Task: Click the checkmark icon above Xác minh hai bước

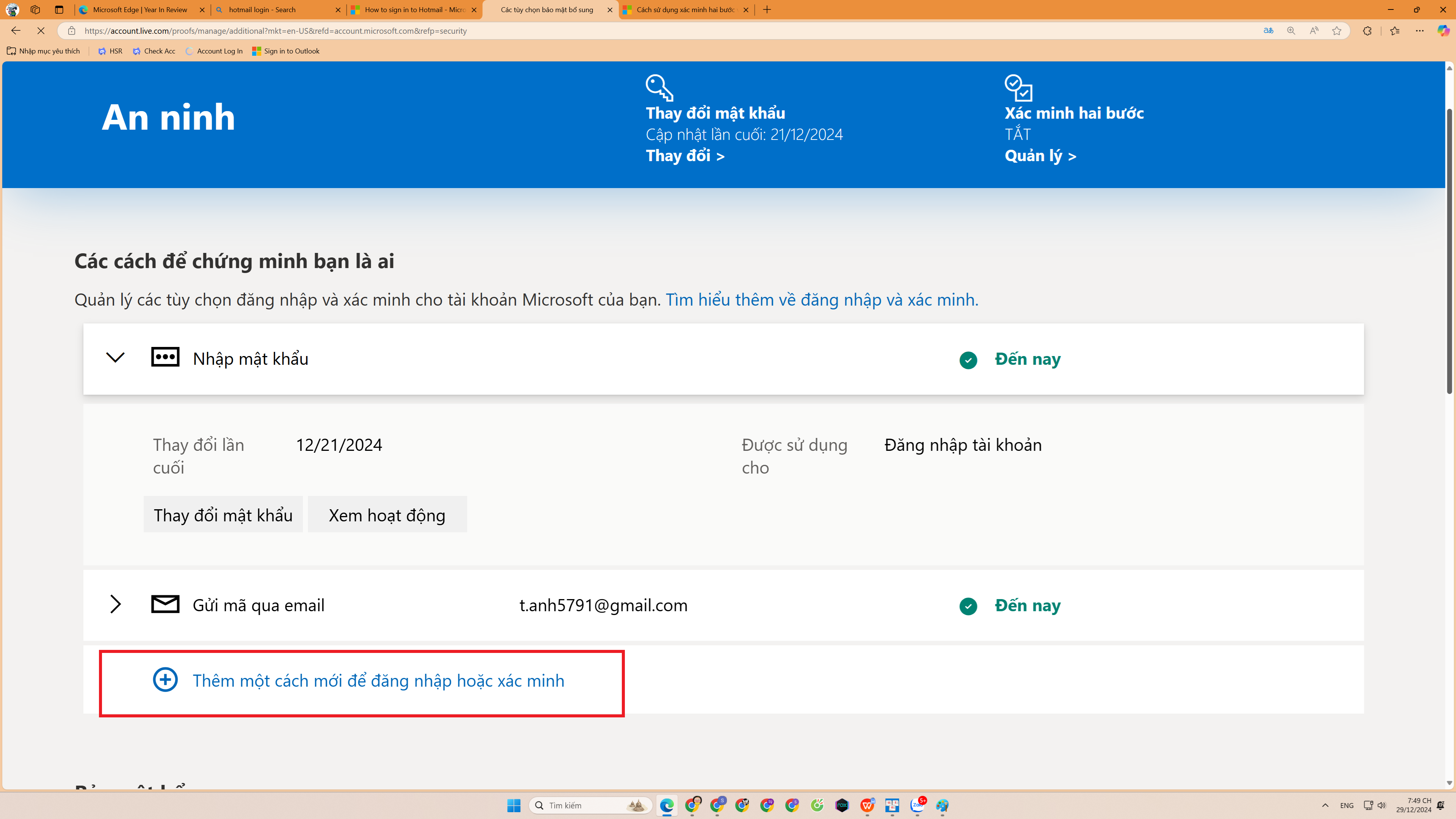Action: pos(1018,88)
